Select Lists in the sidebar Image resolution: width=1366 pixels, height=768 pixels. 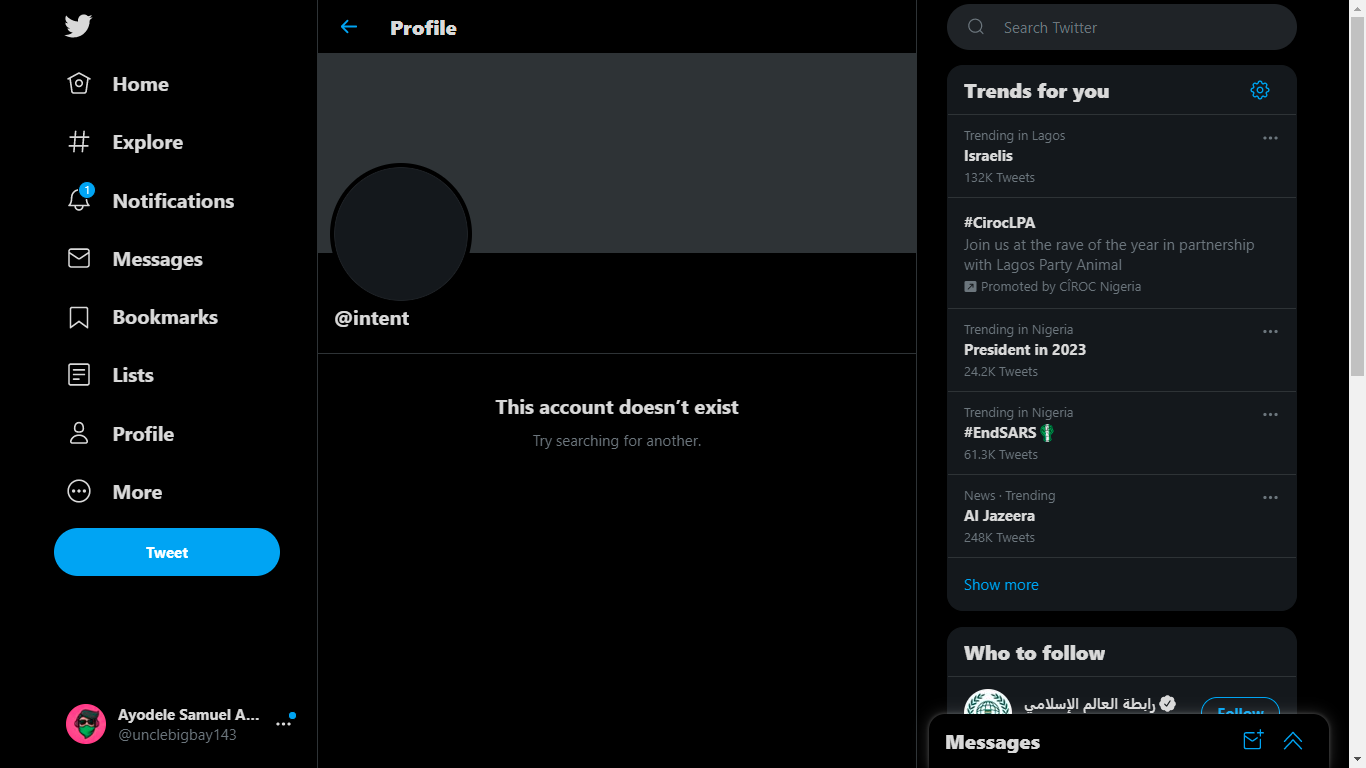[x=133, y=375]
